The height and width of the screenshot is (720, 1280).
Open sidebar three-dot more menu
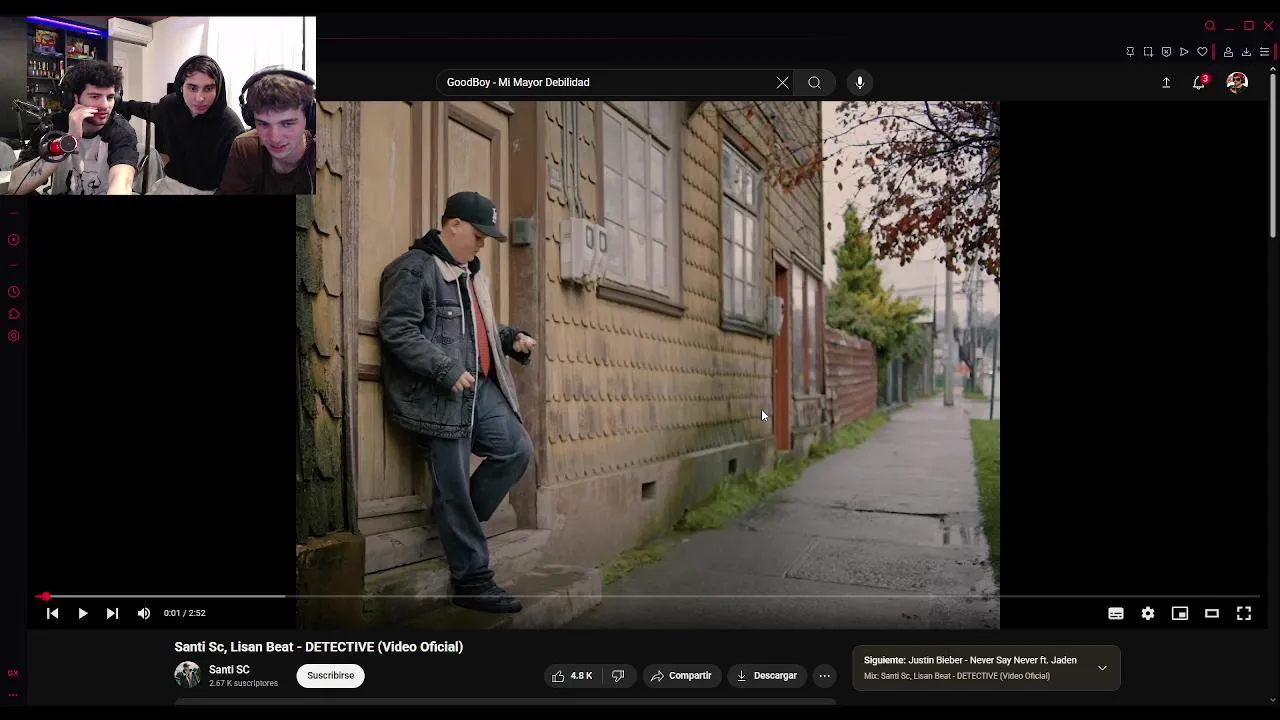13,695
